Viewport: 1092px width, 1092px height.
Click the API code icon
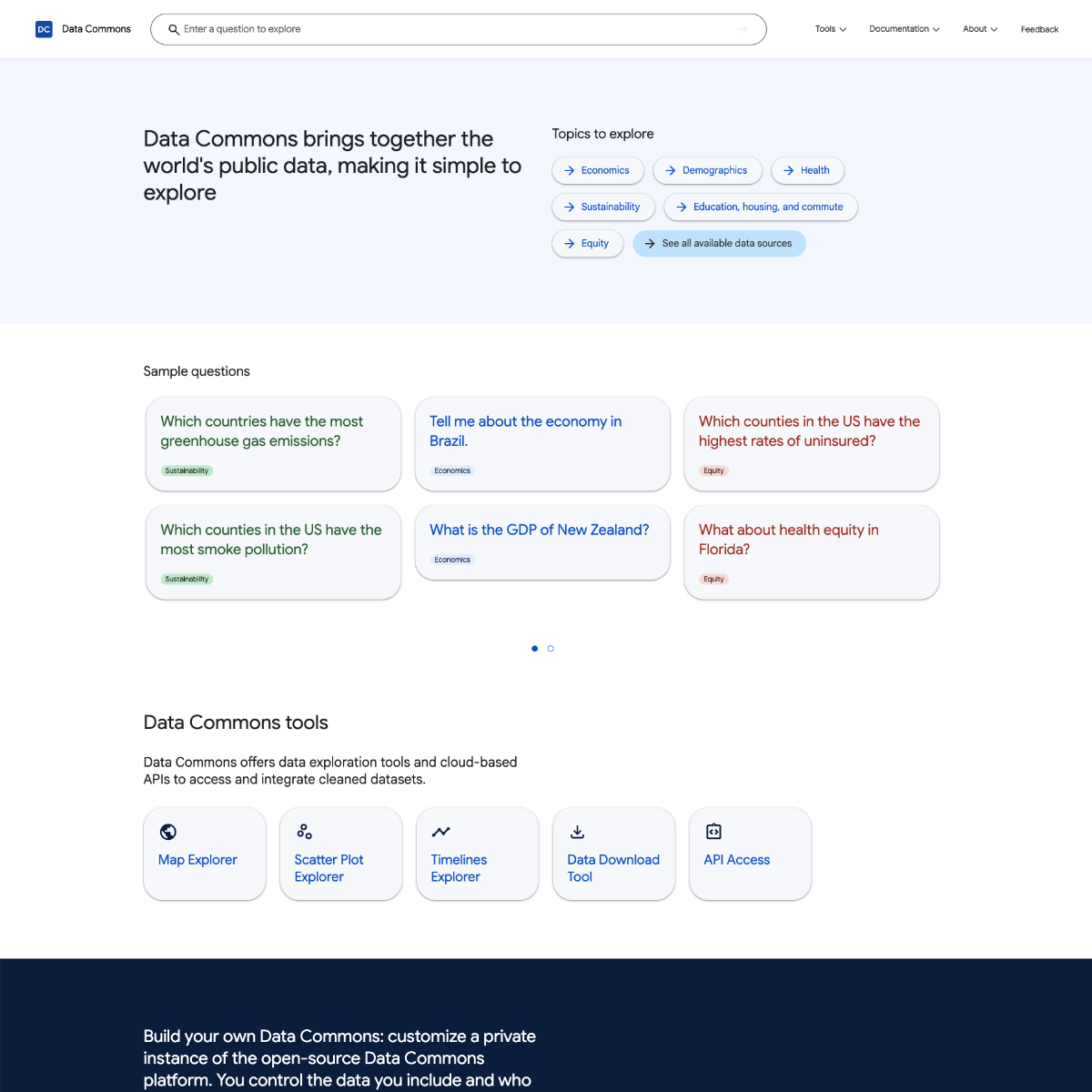coord(713,832)
